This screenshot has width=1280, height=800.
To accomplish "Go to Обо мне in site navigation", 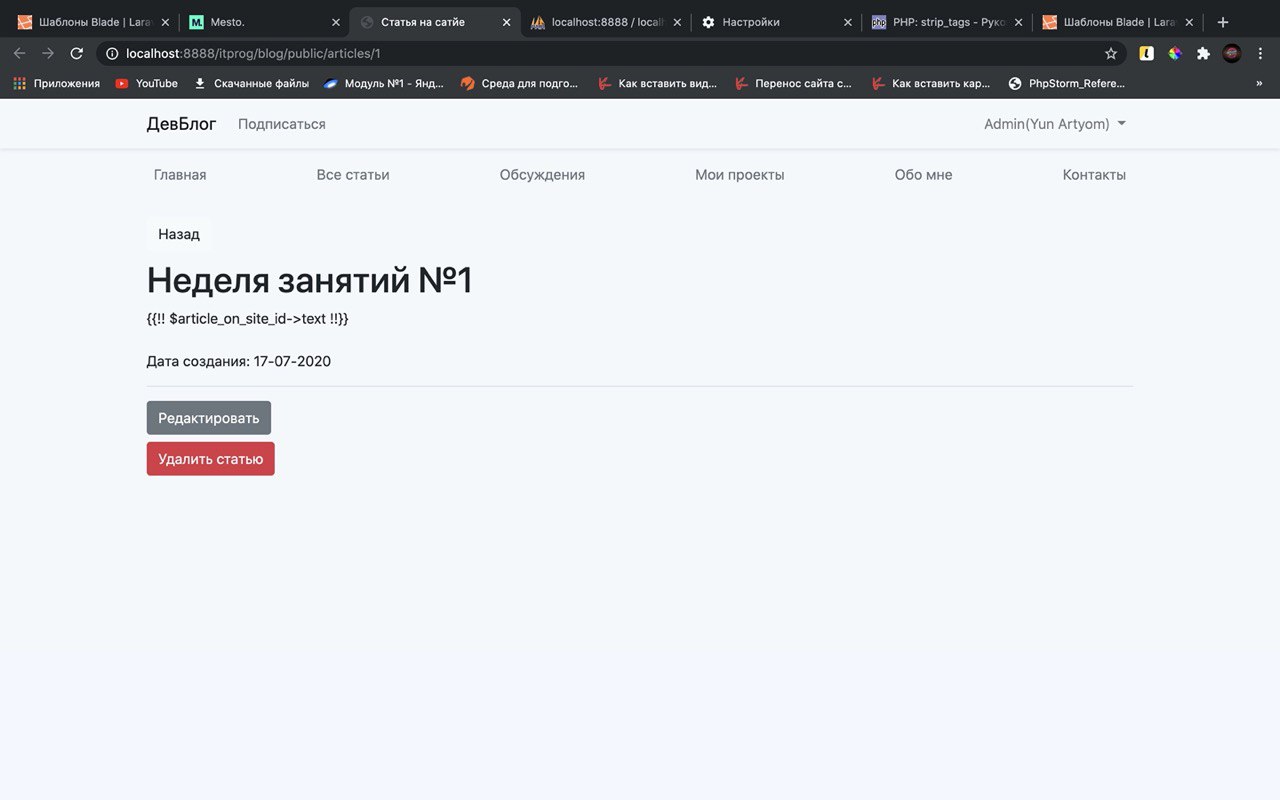I will 923,175.
